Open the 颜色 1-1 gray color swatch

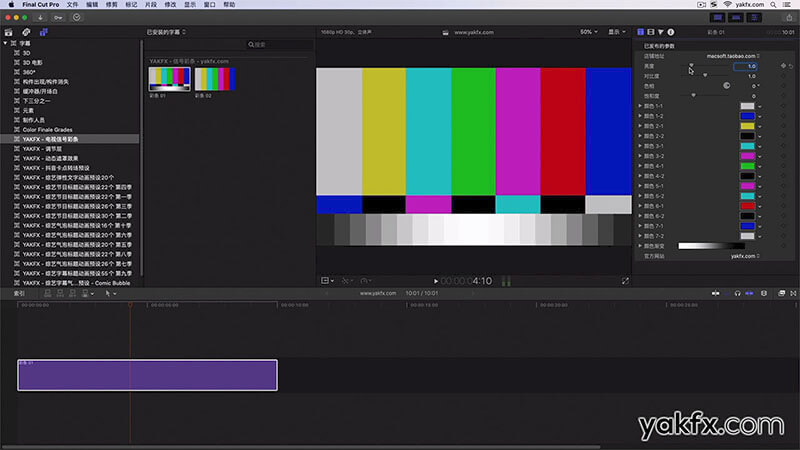click(x=747, y=106)
